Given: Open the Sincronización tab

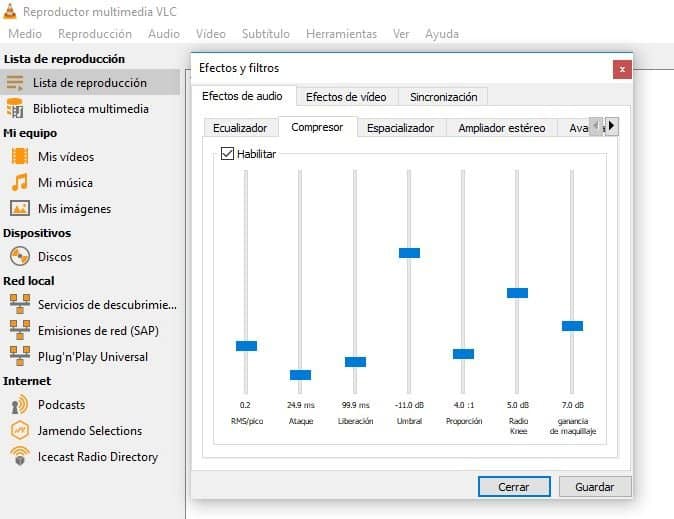Looking at the screenshot, I should (443, 97).
